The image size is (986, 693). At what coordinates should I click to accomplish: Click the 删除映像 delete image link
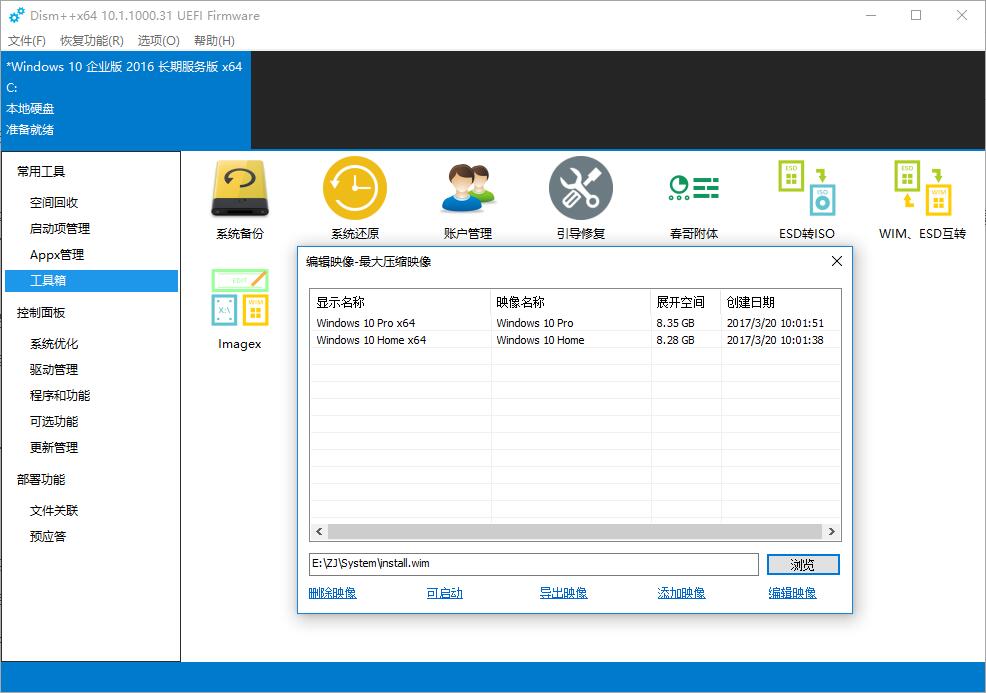click(x=332, y=593)
